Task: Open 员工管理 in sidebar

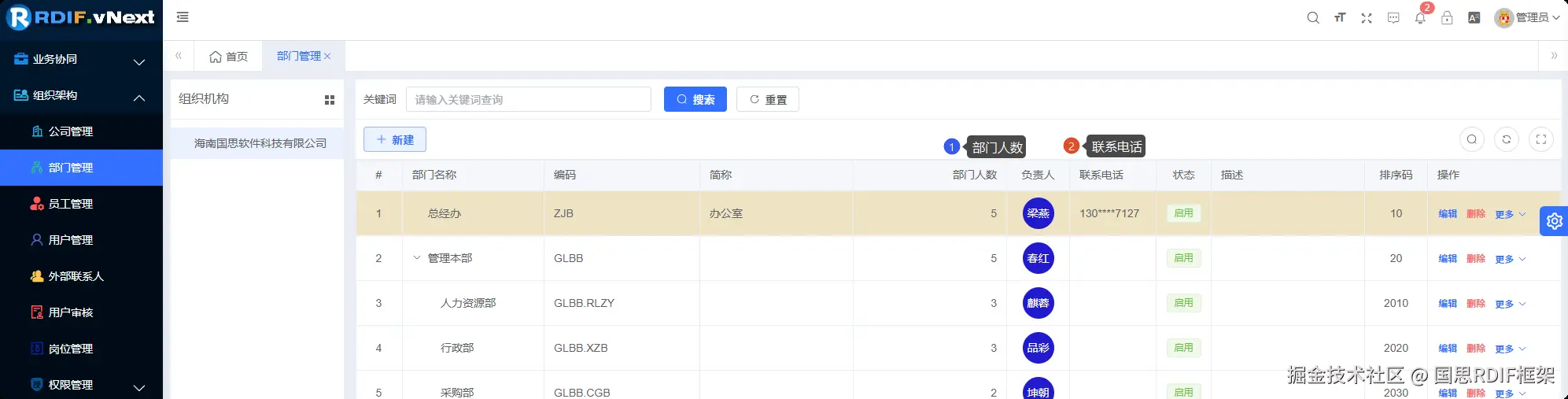Action: (x=81, y=204)
